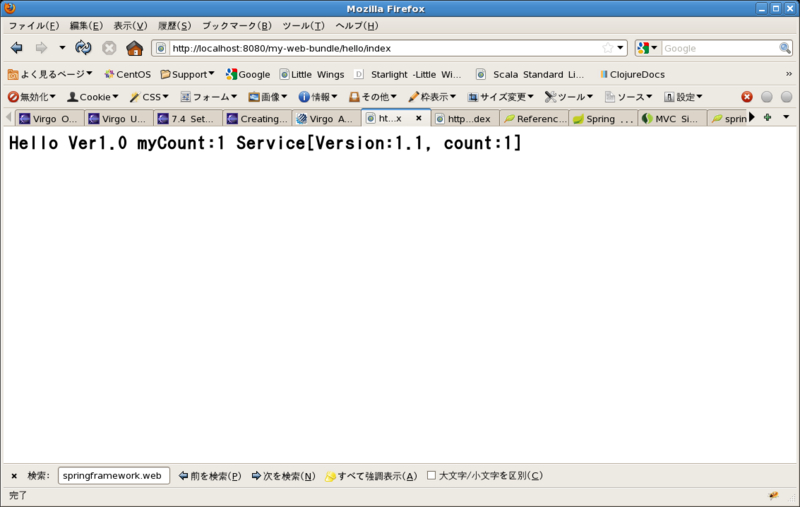Switch to the Virgo A... tab
This screenshot has width=800, height=507.
327,119
